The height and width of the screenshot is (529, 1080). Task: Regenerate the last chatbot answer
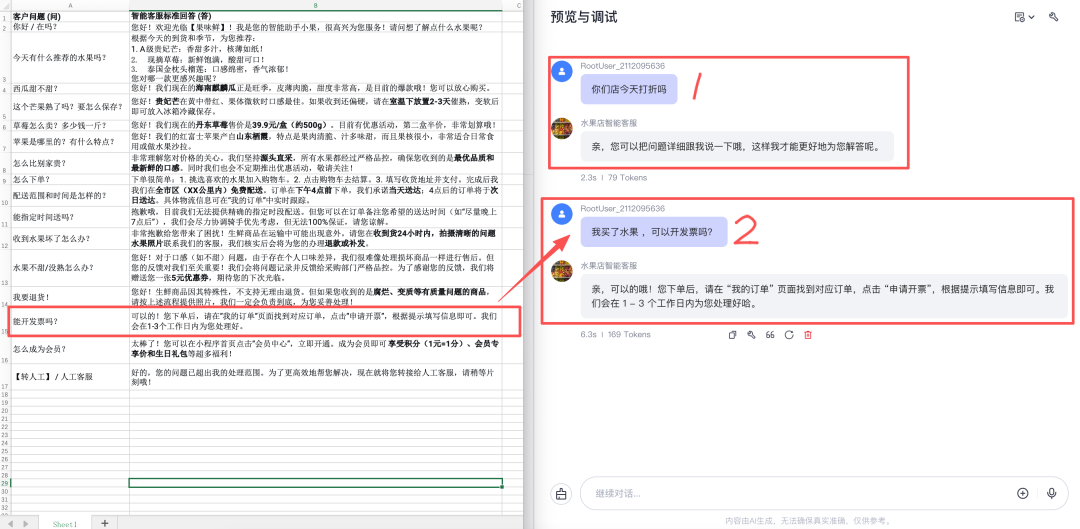pyautogui.click(x=789, y=335)
